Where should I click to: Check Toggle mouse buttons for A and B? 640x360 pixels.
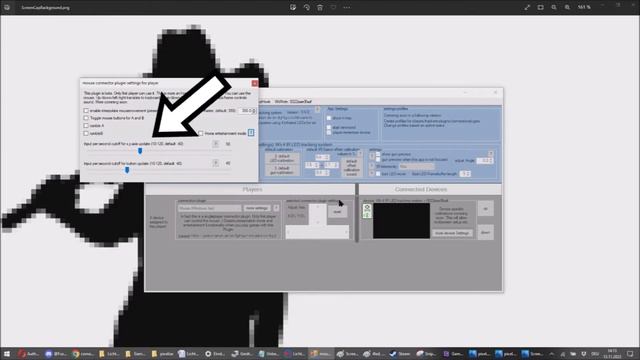click(x=86, y=118)
